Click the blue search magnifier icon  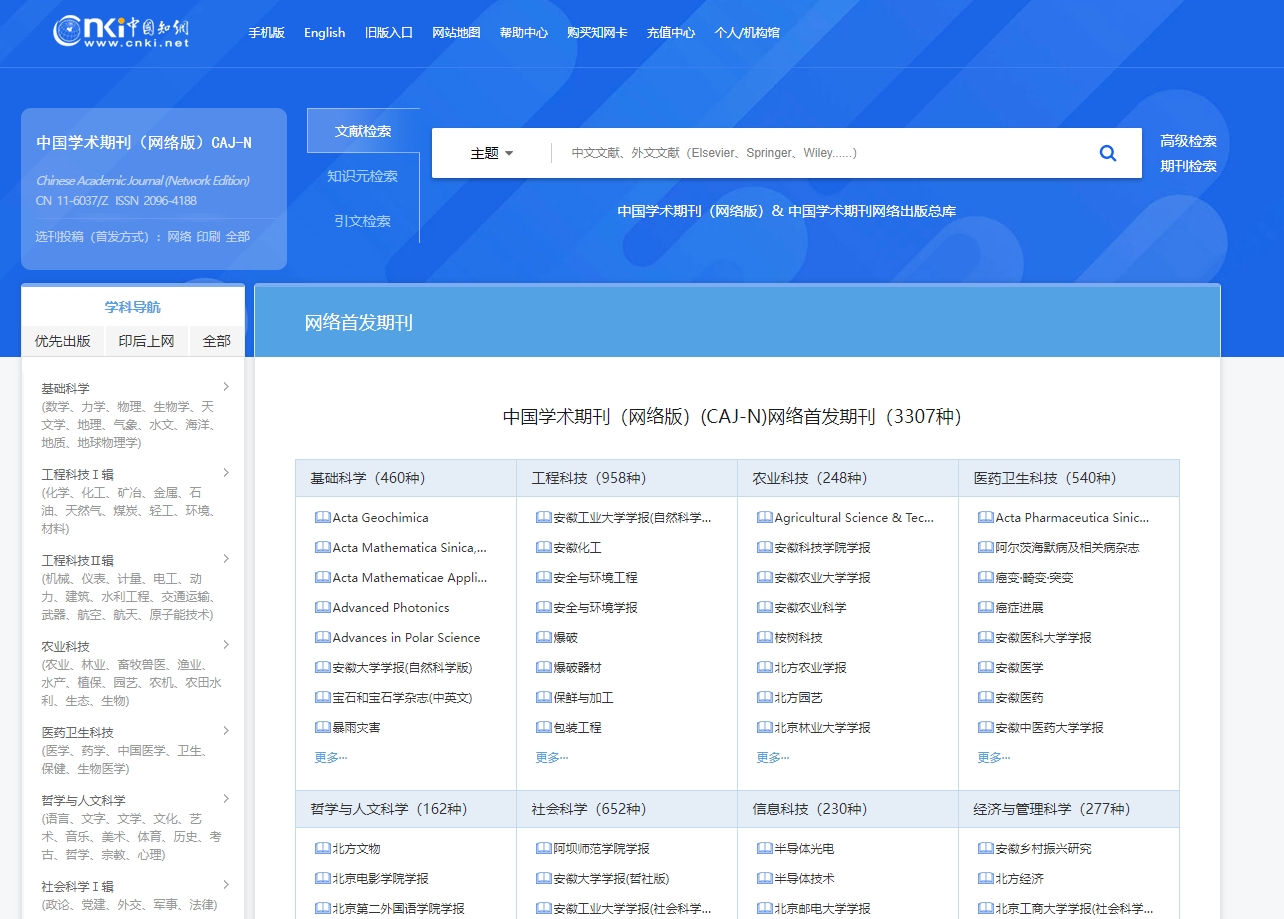(1108, 153)
